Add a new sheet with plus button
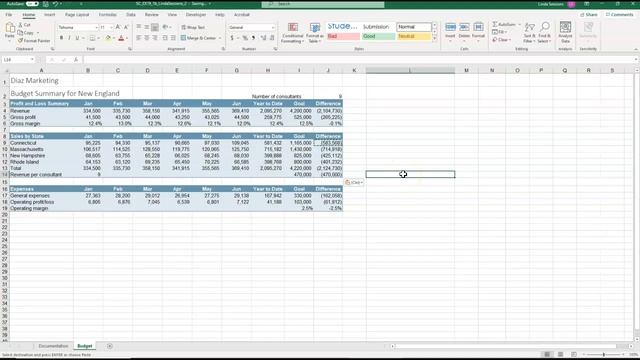Viewport: 640px width, 360px height. click(x=110, y=346)
